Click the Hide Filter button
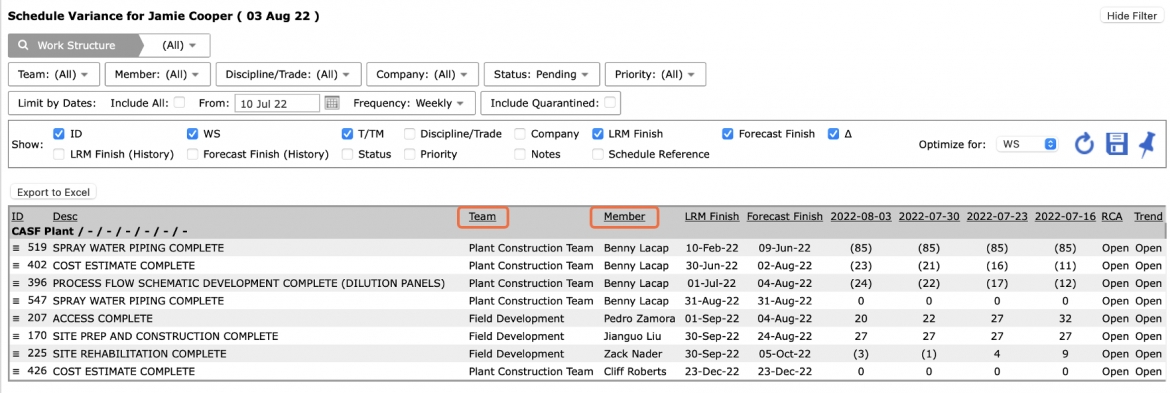This screenshot has width=1170, height=393. 1132,16
